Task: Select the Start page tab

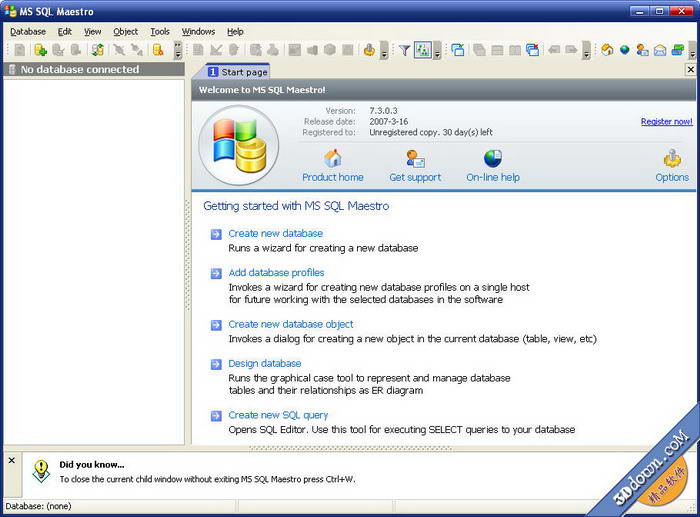Action: (238, 72)
